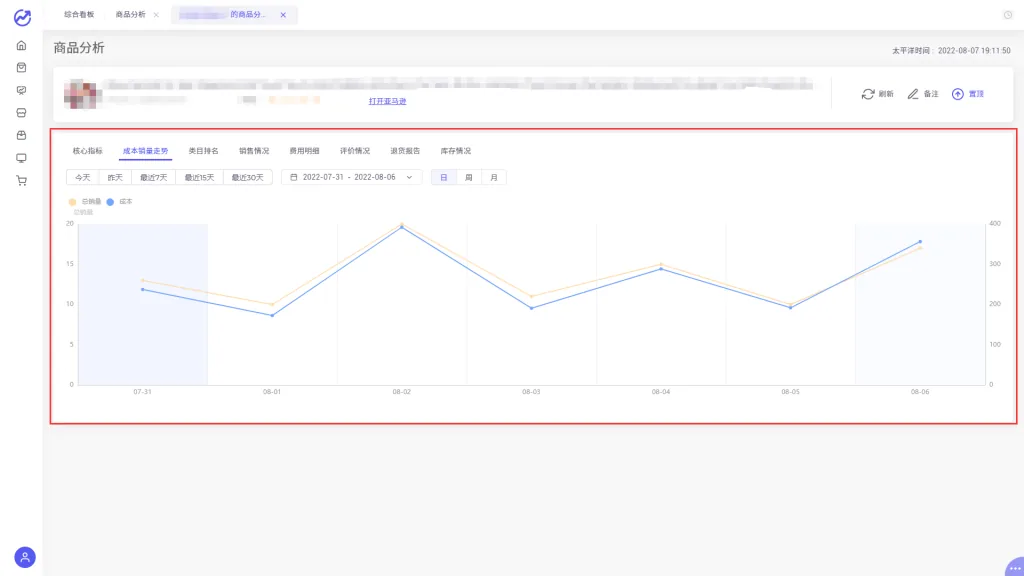Expand the date range picker chevron
This screenshot has width=1024, height=576.
coord(409,177)
